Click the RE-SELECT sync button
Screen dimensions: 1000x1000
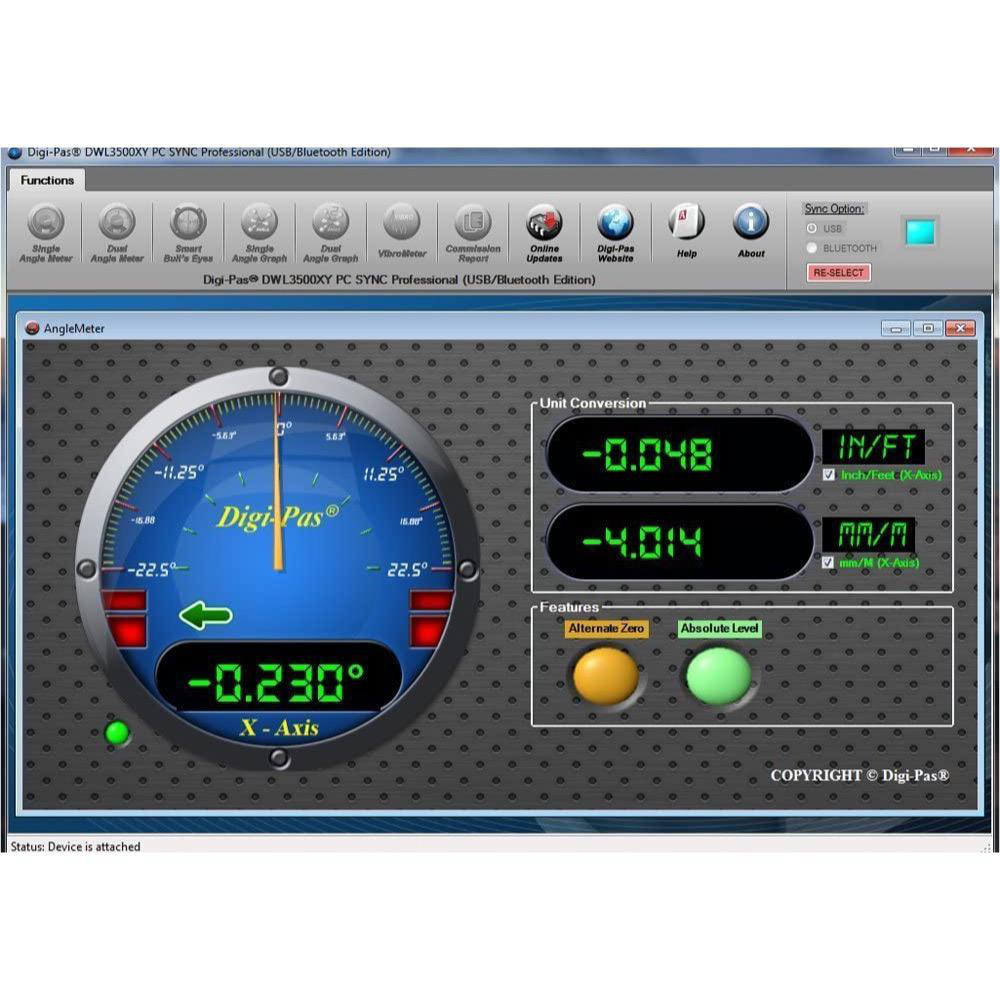838,271
